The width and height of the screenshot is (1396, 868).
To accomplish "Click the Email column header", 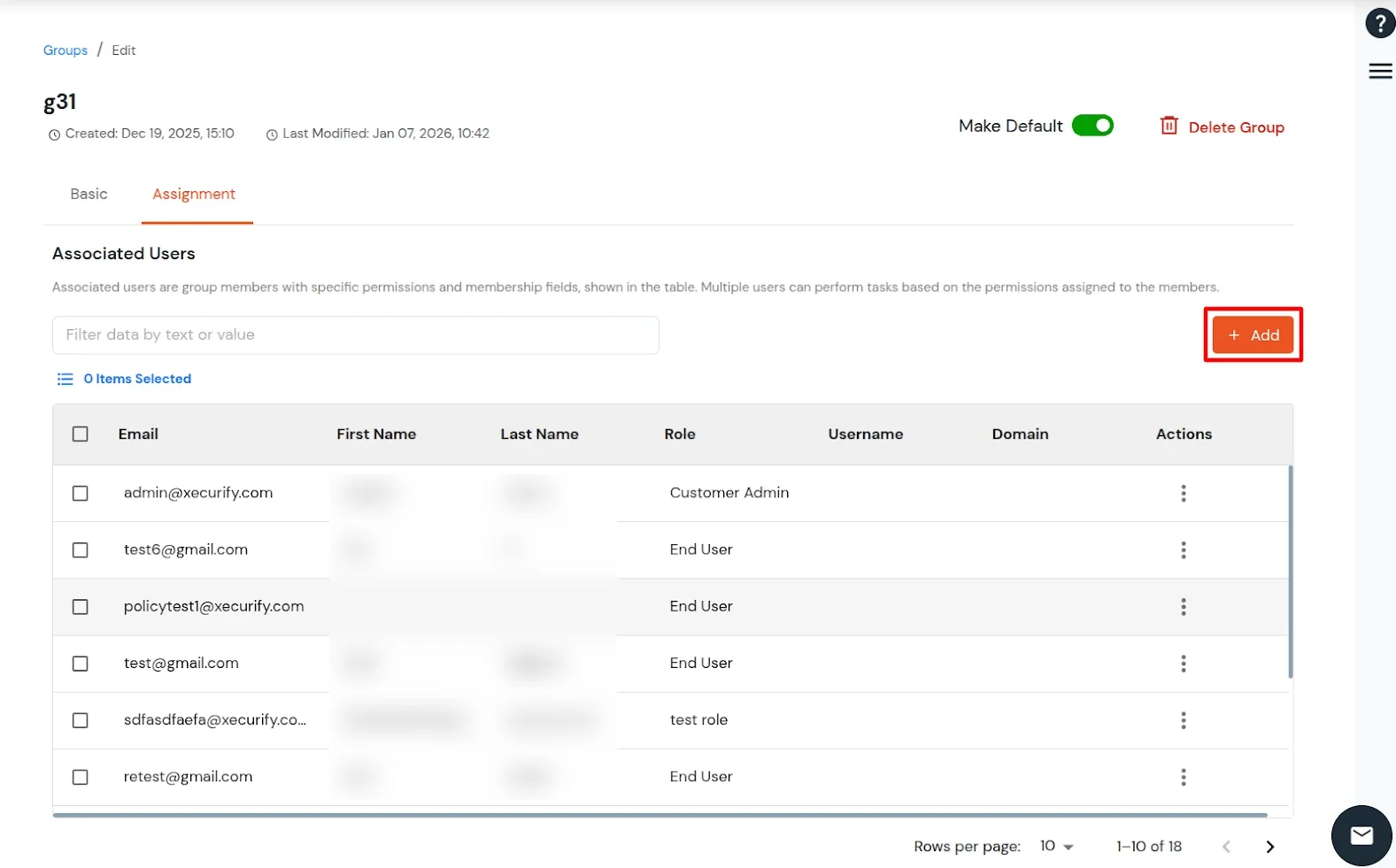I will pyautogui.click(x=138, y=434).
